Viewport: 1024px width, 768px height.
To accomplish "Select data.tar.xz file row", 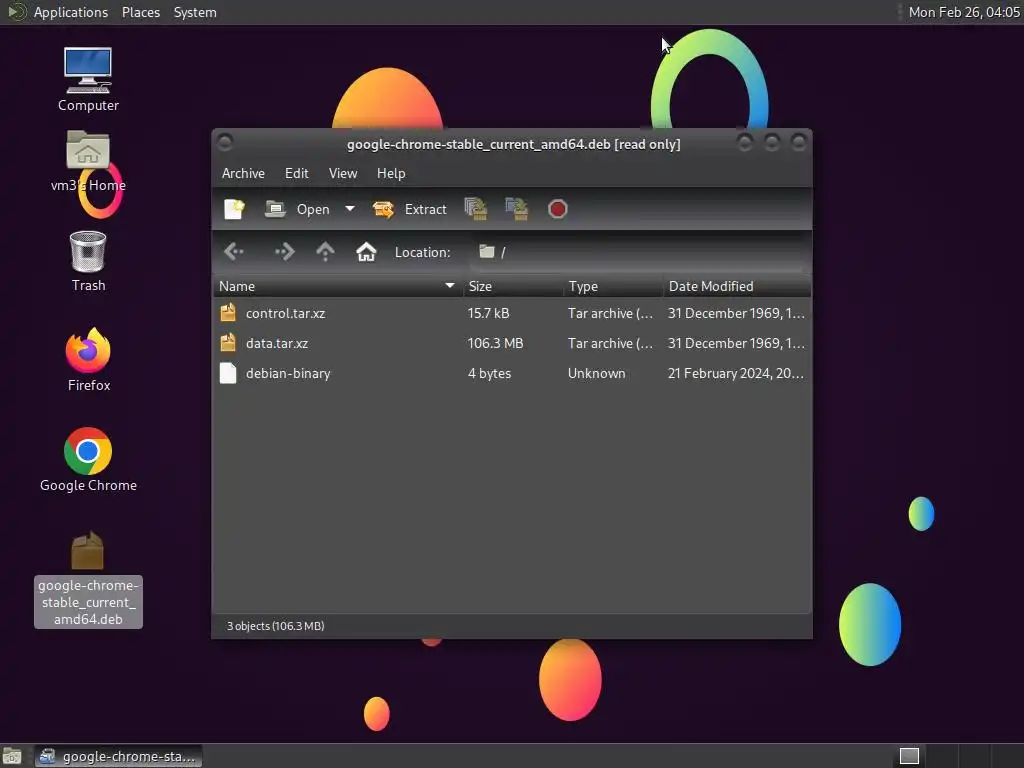I will point(512,343).
